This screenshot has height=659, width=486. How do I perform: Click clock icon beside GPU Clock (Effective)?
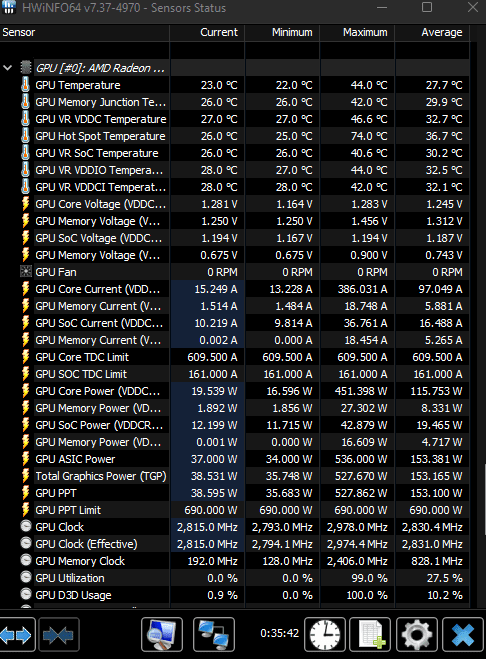click(x=26, y=543)
